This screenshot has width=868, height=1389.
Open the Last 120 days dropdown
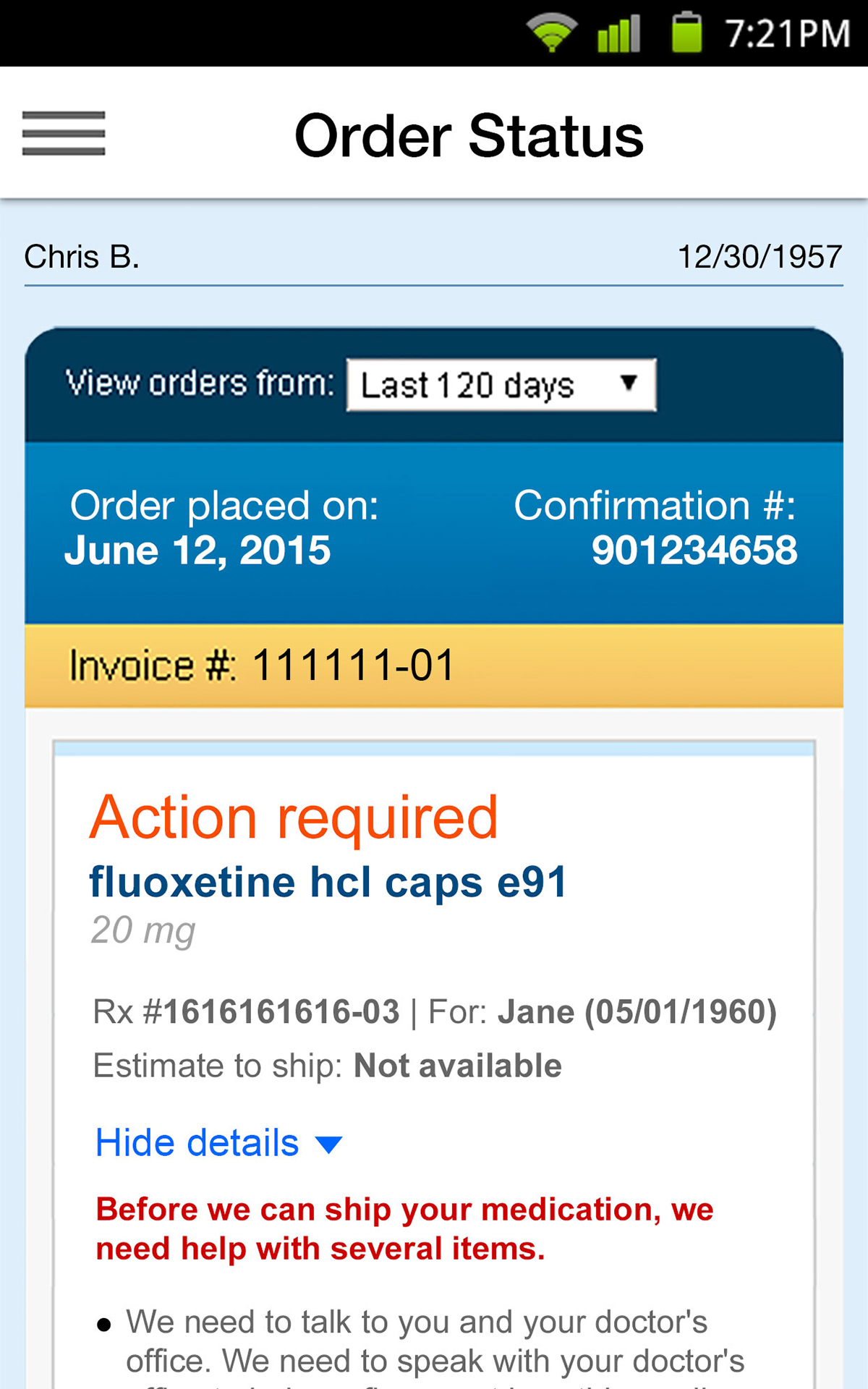click(x=501, y=385)
